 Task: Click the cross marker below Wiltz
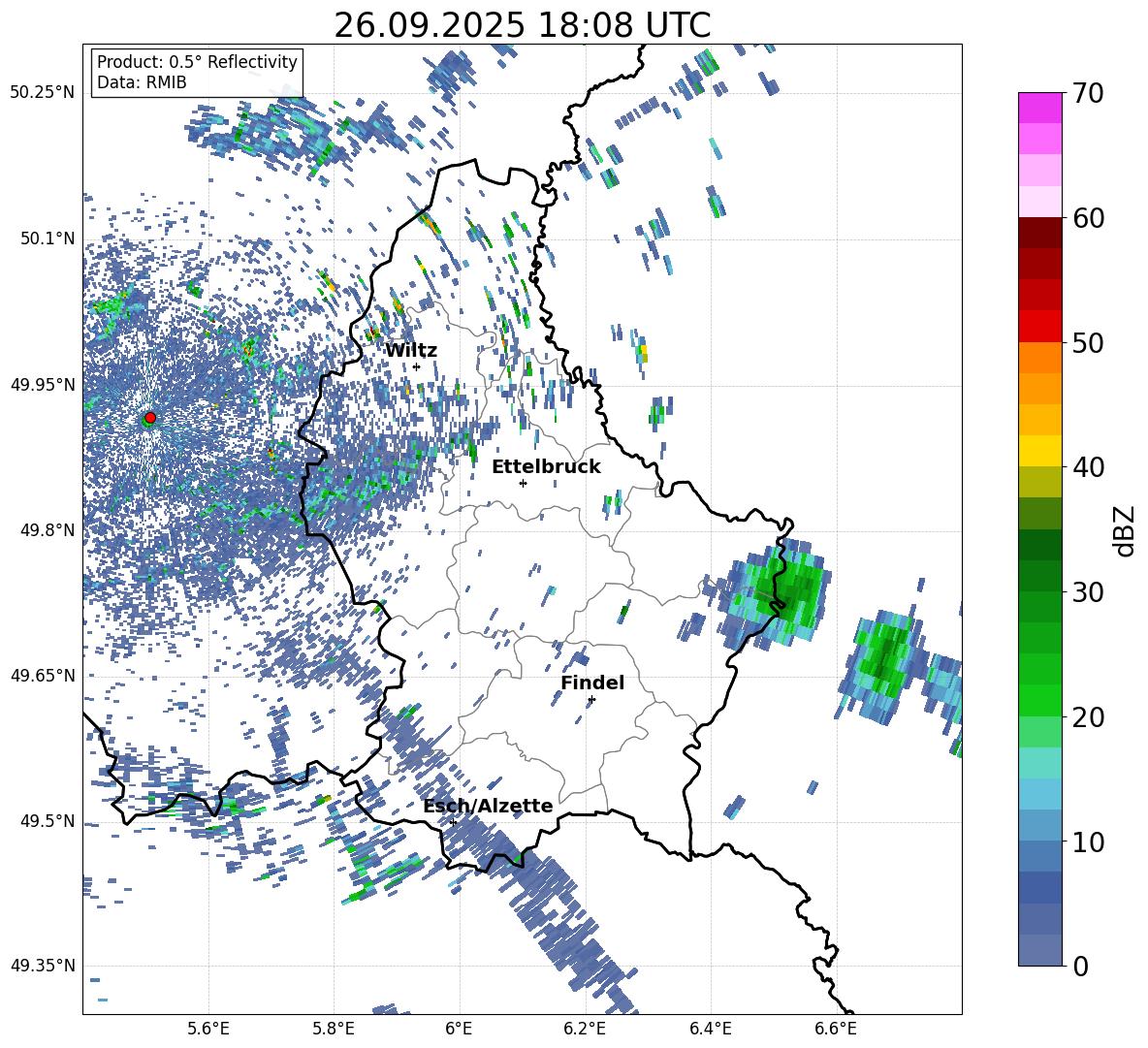[x=417, y=366]
